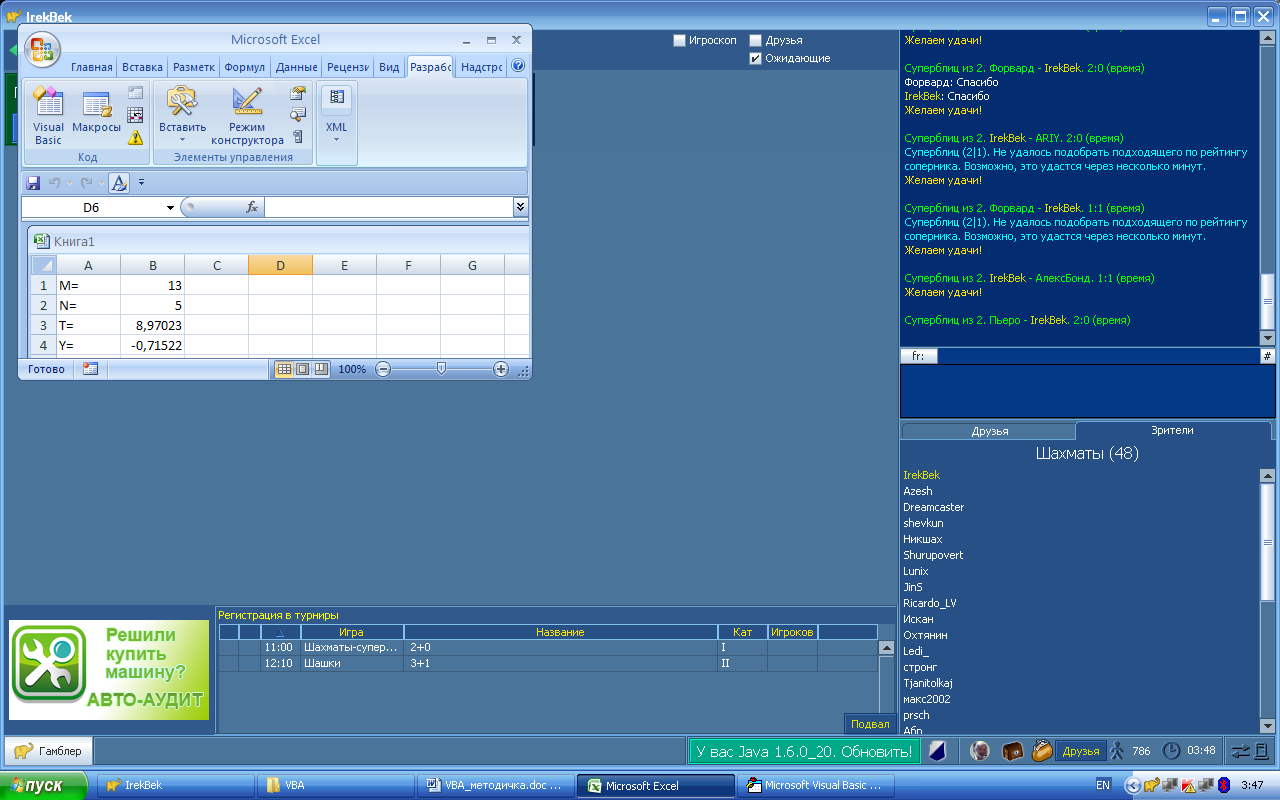The image size is (1280, 800).
Task: Switch to the Данные ribbon tab
Action: point(296,67)
